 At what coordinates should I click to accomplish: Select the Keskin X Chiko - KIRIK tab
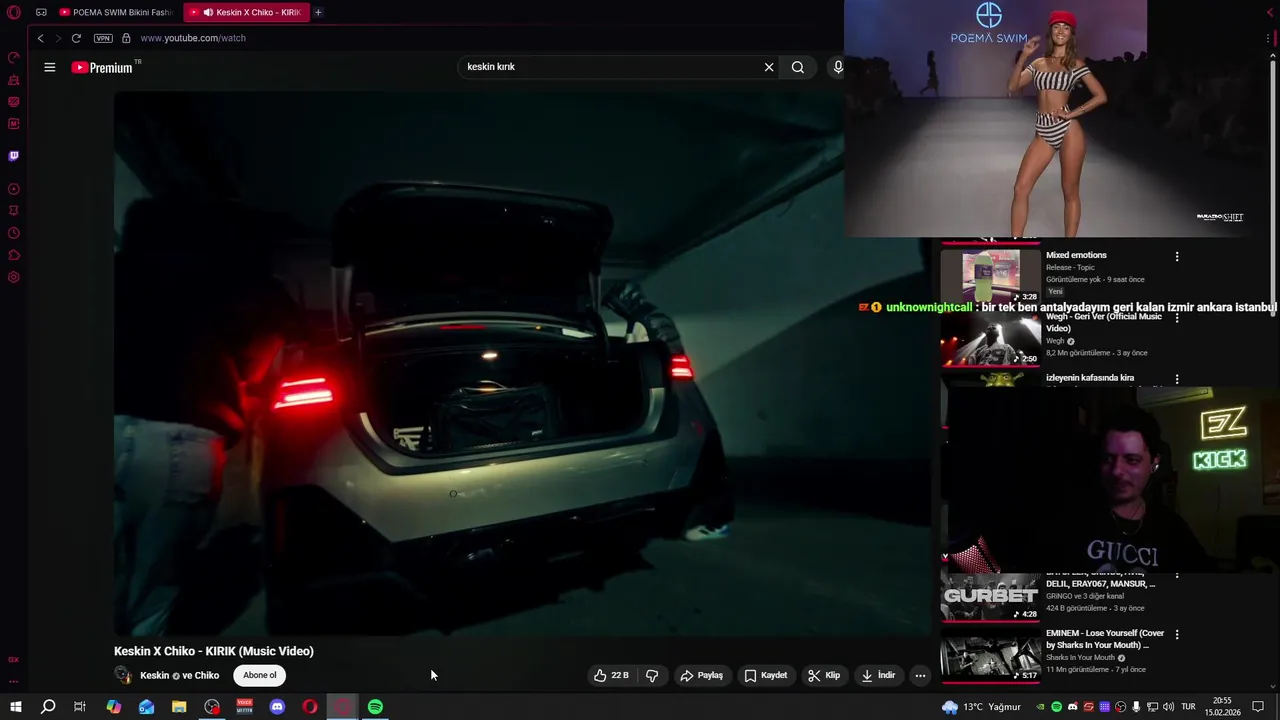click(x=247, y=12)
